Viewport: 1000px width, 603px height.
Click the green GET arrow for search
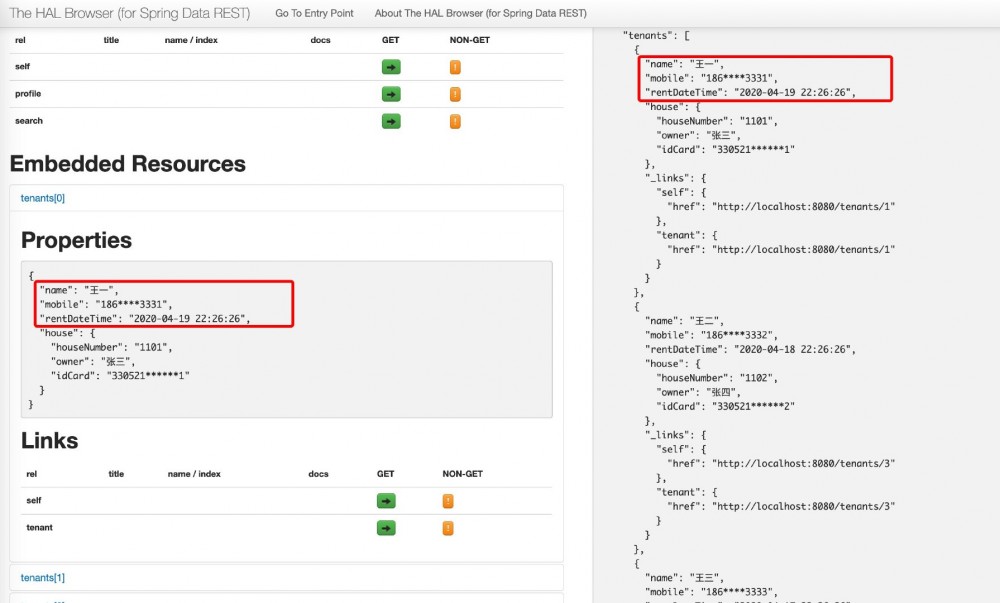coord(391,121)
